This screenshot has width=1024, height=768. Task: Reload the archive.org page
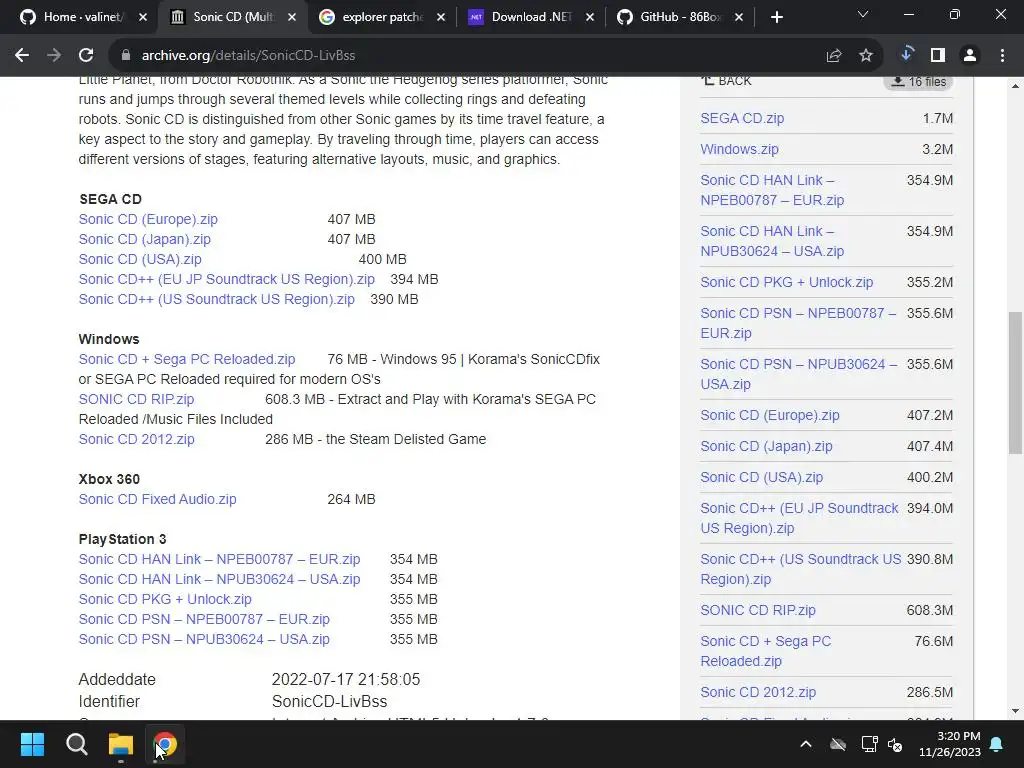[x=86, y=56]
